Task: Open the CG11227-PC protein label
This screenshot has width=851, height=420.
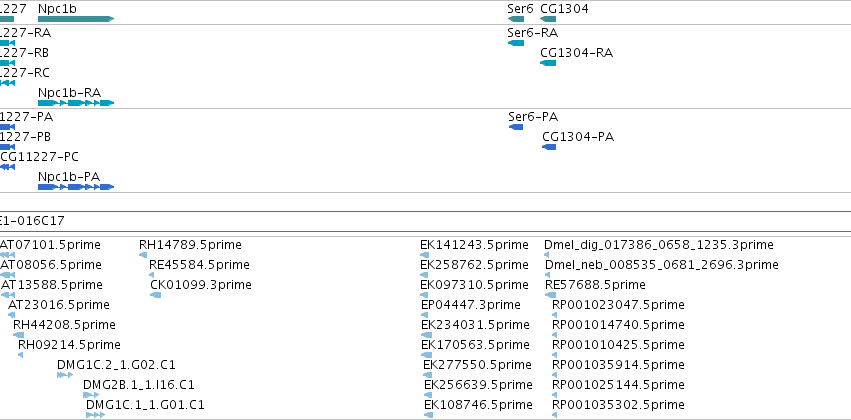Action: click(x=39, y=157)
